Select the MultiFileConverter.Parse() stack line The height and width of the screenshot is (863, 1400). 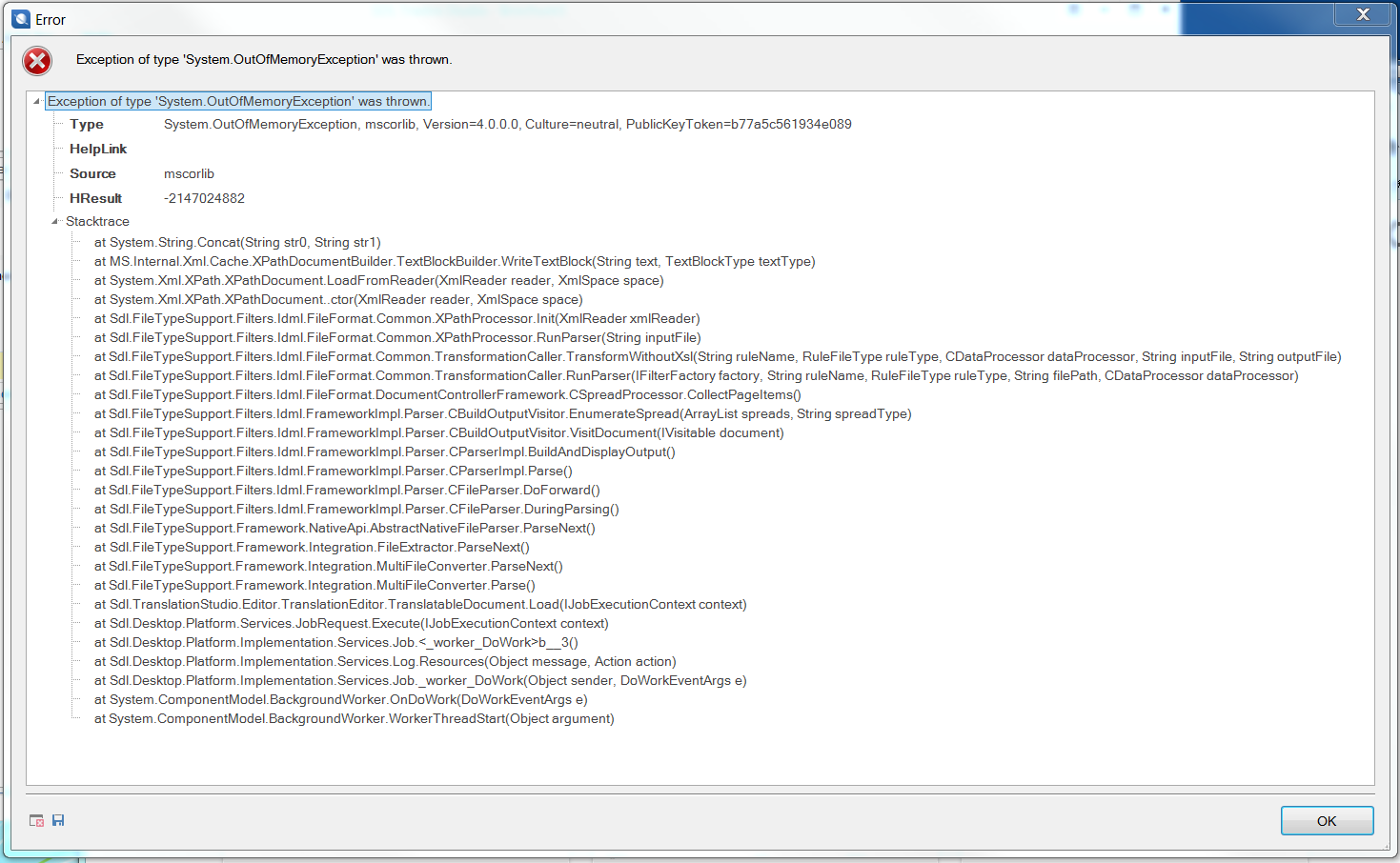click(x=314, y=585)
